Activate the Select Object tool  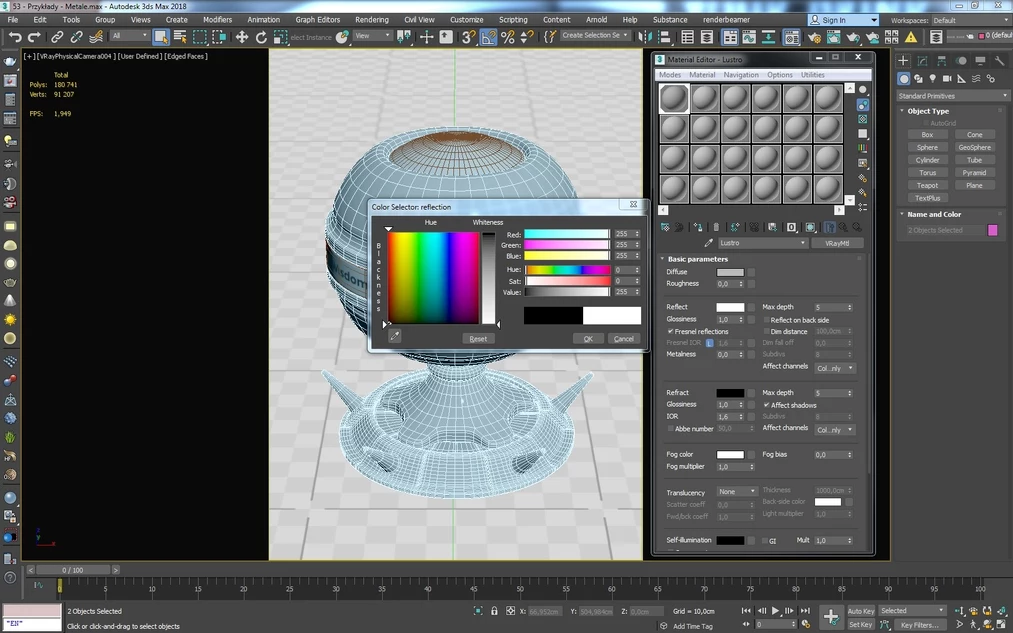(161, 37)
